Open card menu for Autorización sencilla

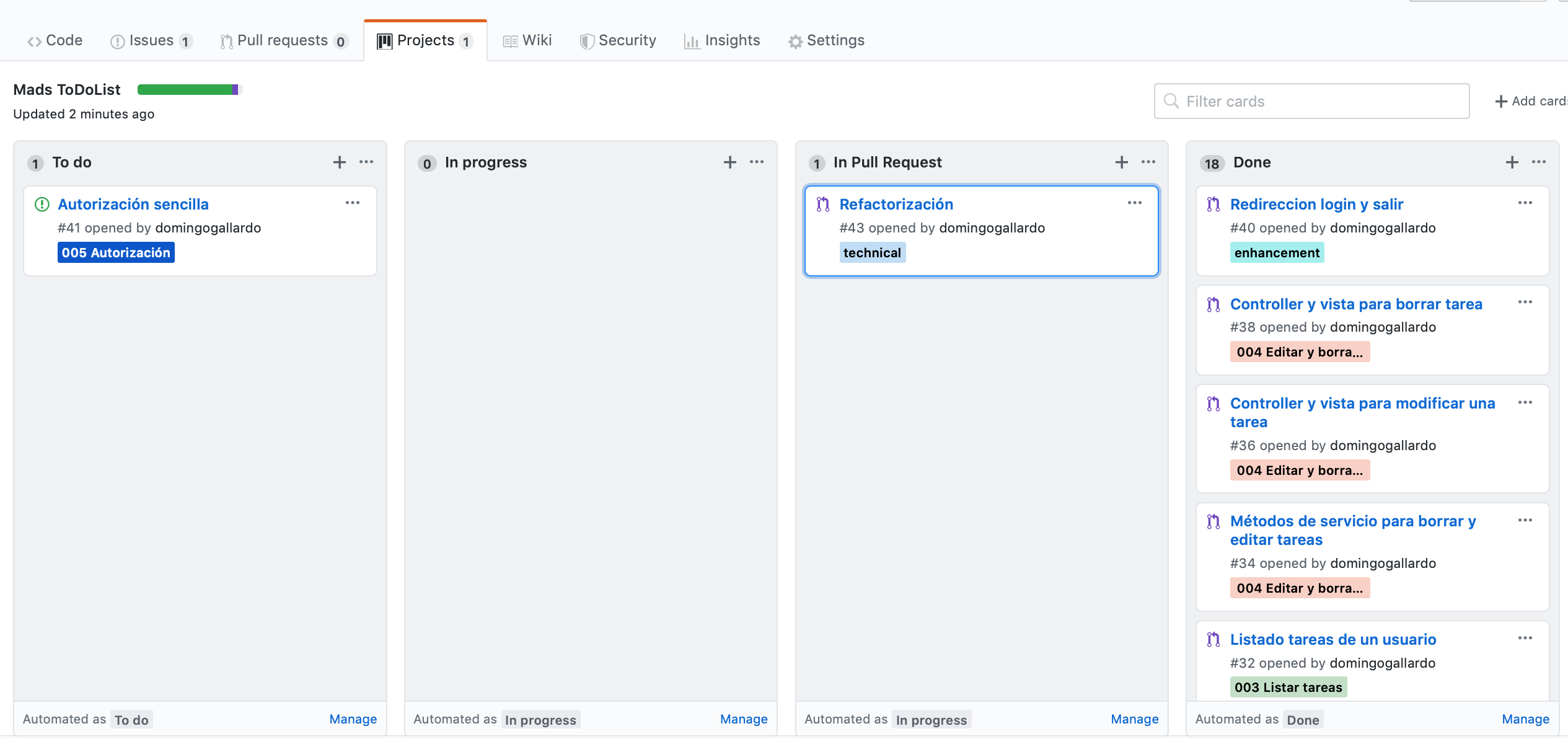tap(353, 203)
